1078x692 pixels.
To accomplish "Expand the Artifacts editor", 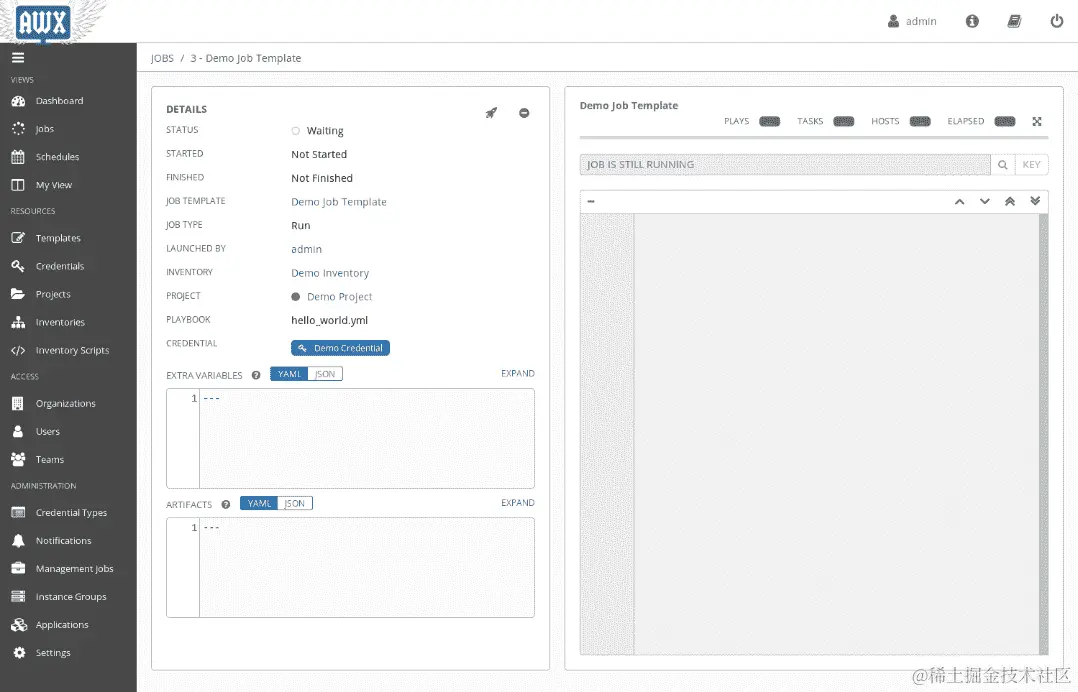I will (518, 503).
